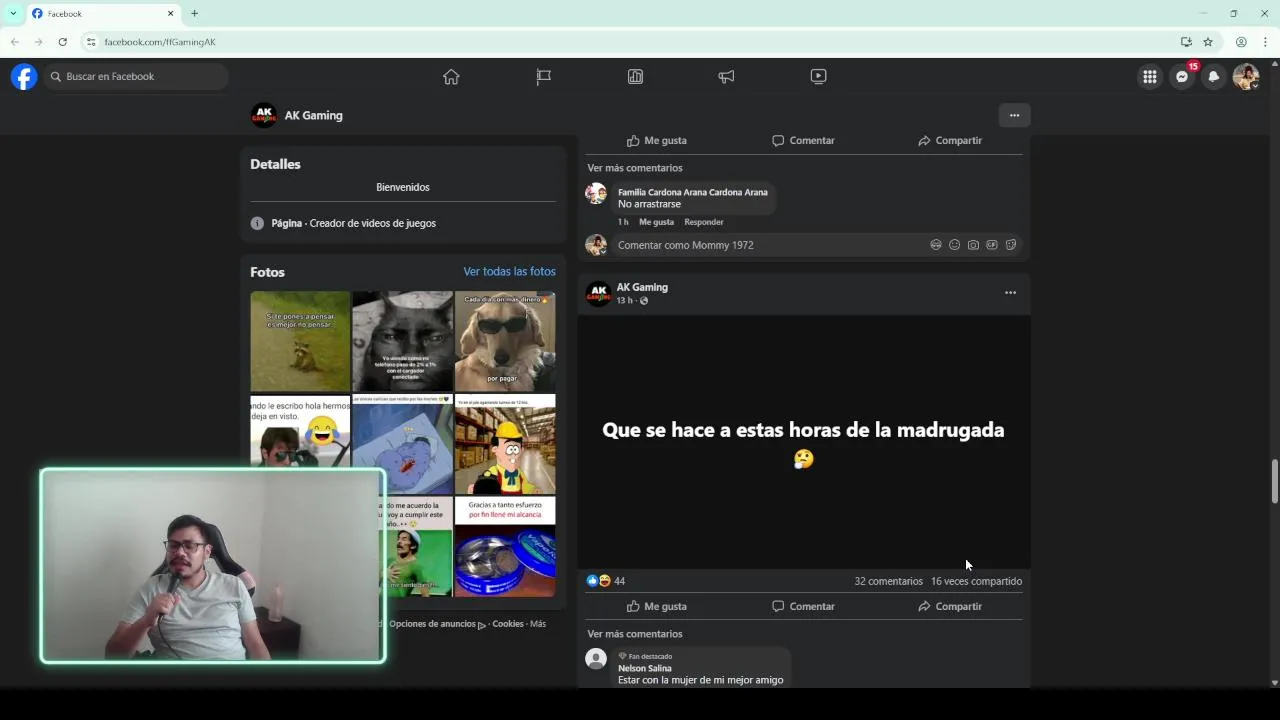Open the Ads megaphone icon
Viewport: 1280px width, 720px height.
click(x=726, y=77)
